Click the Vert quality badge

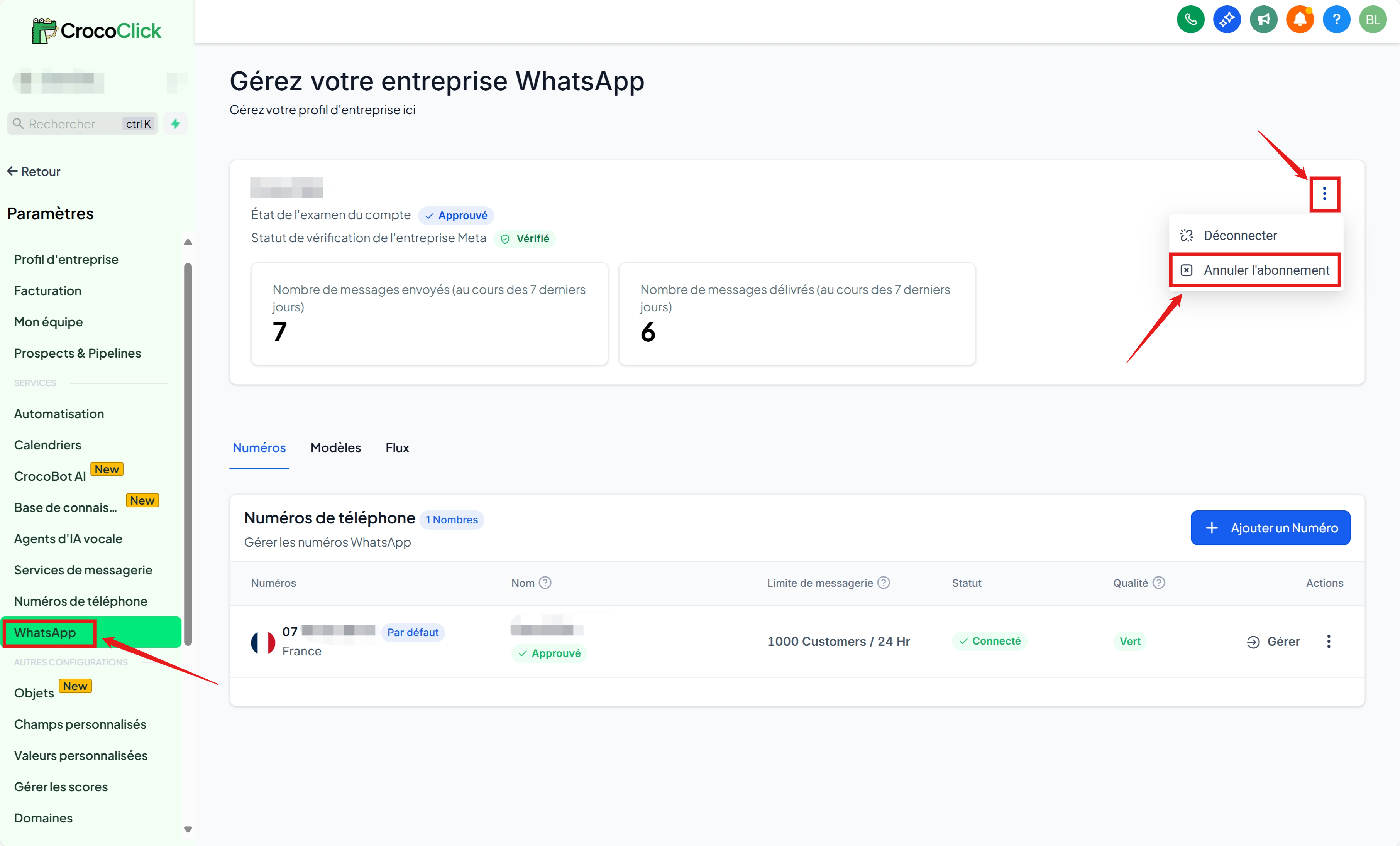pos(1129,641)
